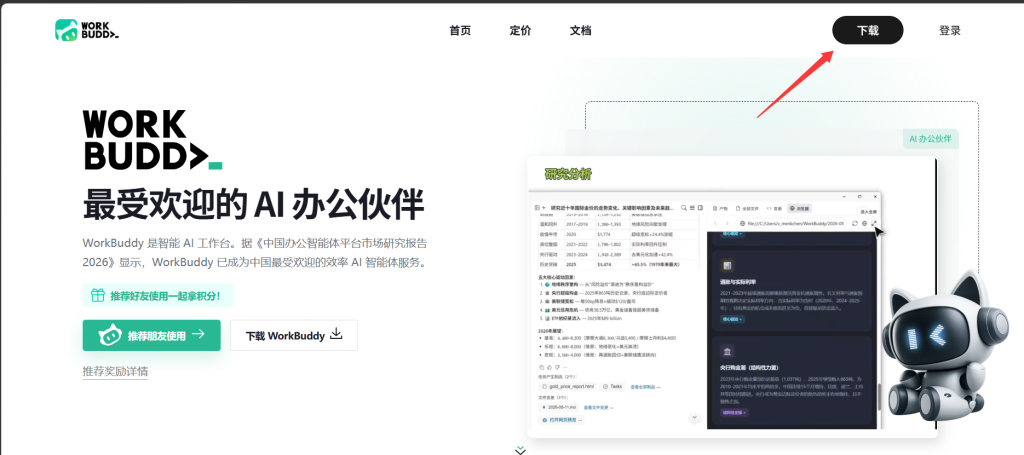
Task: Click the gift icon in the 推荐好友 banner
Action: 97,296
